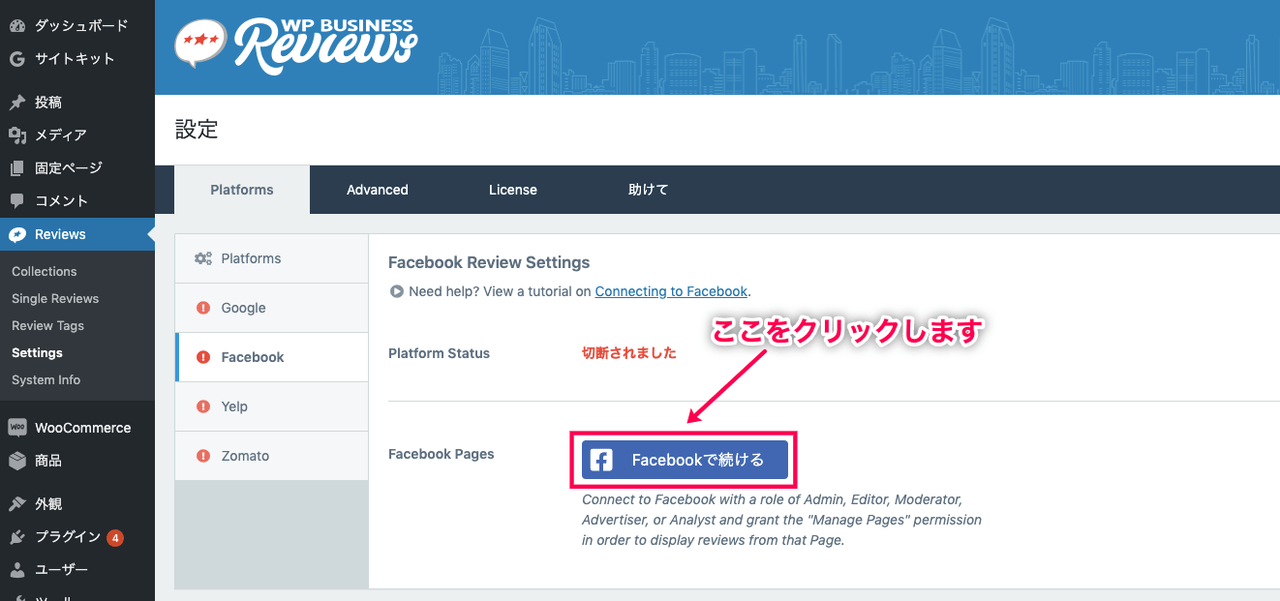Click the Facebookで続ける button
The width and height of the screenshot is (1280, 601).
(x=685, y=460)
